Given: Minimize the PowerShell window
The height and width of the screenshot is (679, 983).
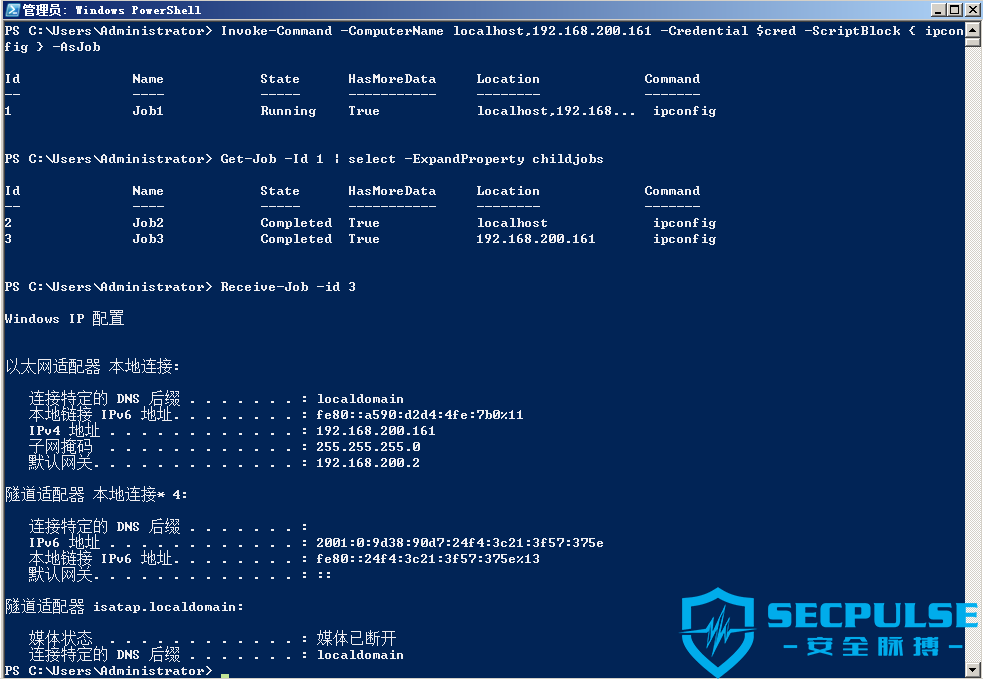Looking at the screenshot, I should click(938, 9).
